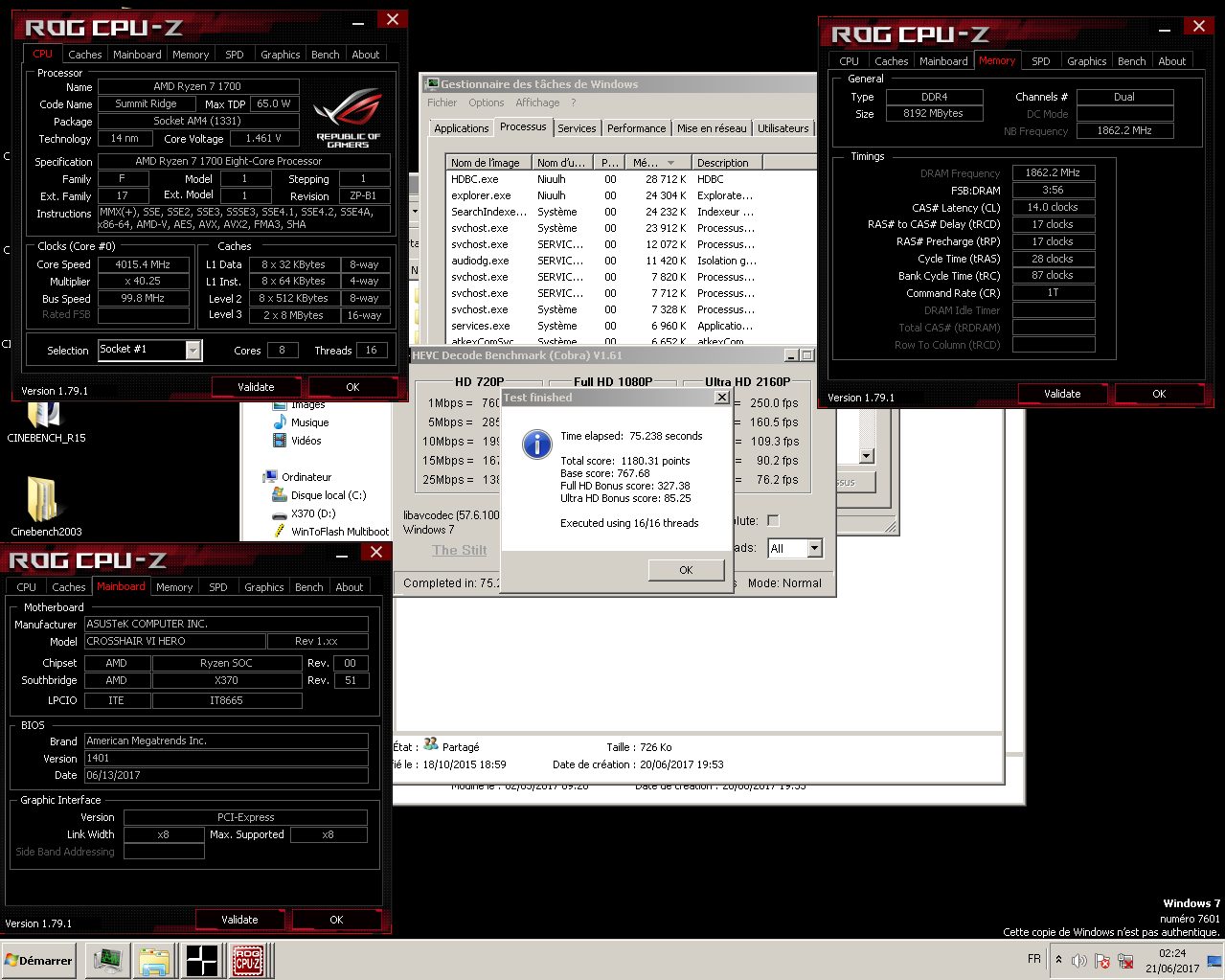Open Caches tab in CPU tab CPU-Z window
This screenshot has height=980, width=1225.
click(x=85, y=55)
